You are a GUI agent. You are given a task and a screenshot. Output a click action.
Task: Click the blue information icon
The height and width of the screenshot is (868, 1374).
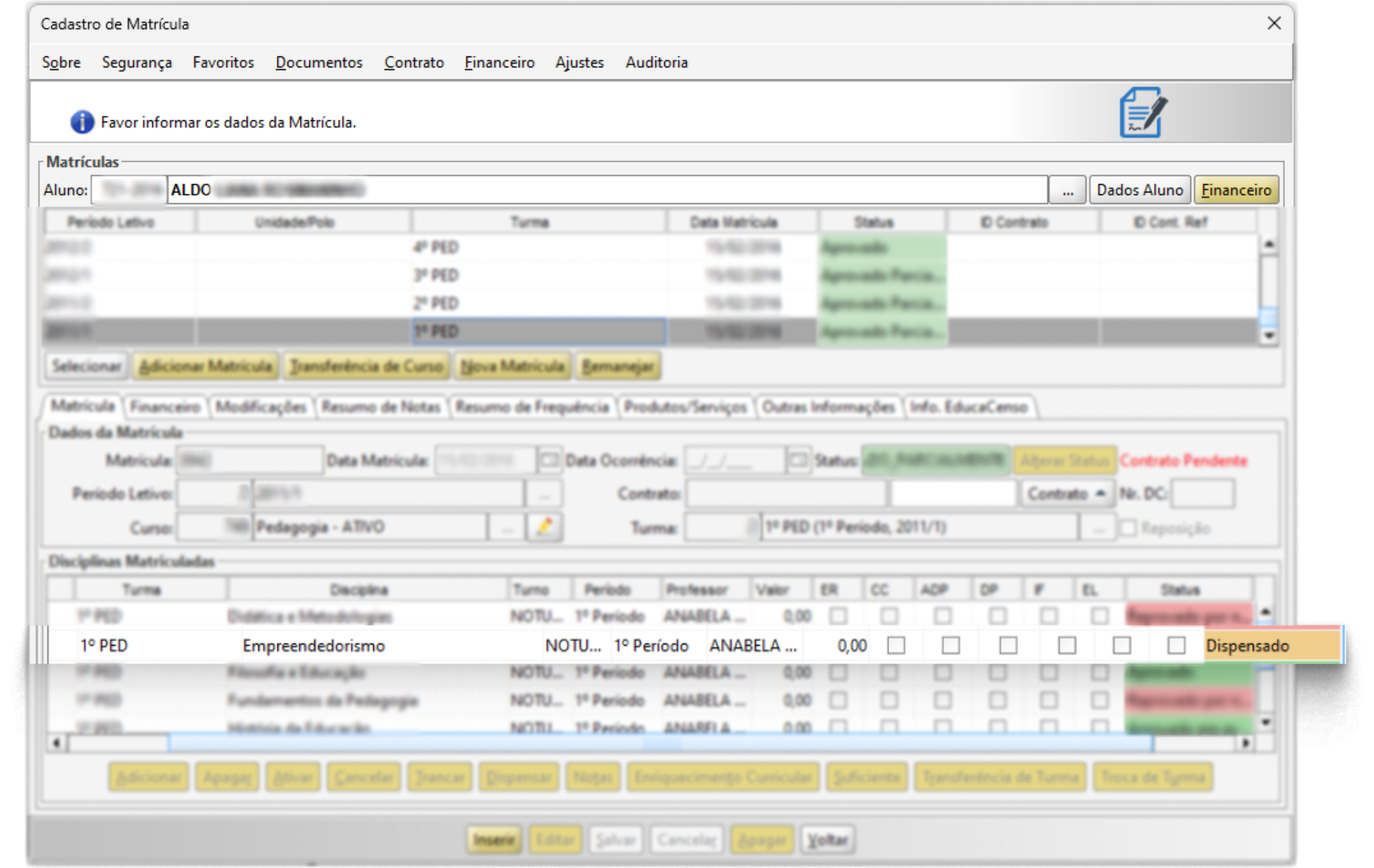coord(82,122)
